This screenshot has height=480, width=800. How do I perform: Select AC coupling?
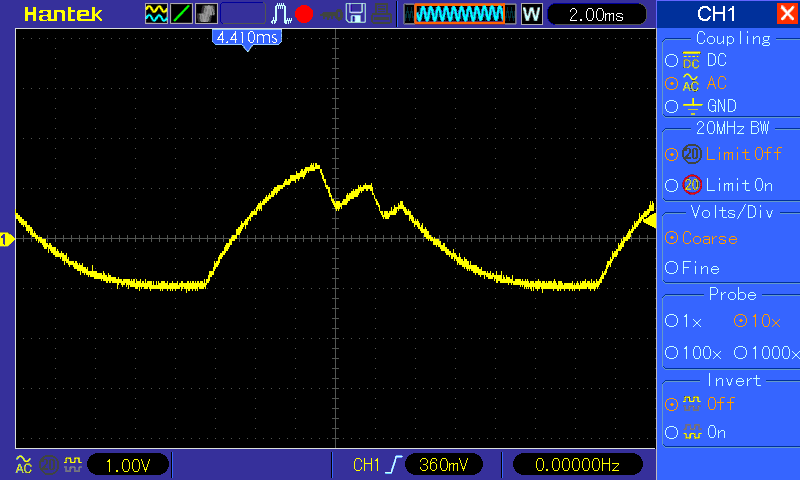click(x=696, y=83)
